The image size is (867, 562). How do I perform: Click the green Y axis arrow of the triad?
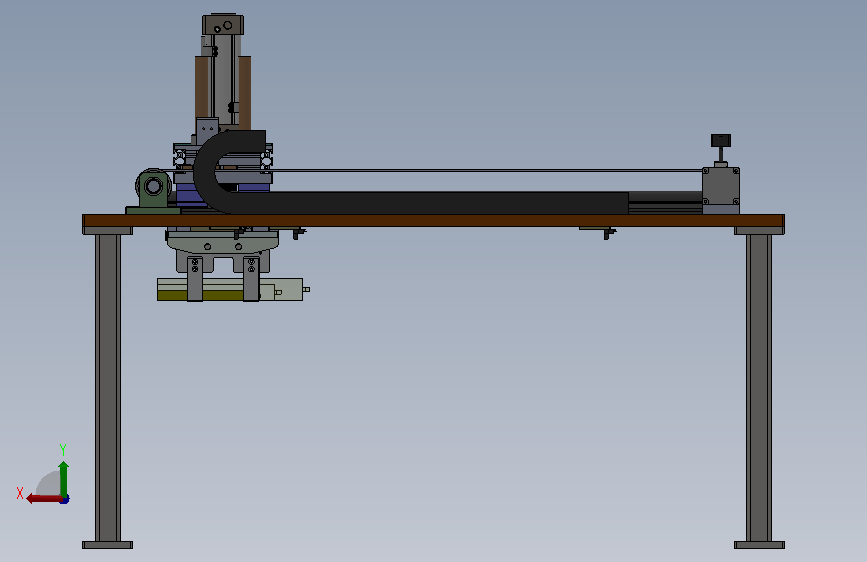[64, 479]
